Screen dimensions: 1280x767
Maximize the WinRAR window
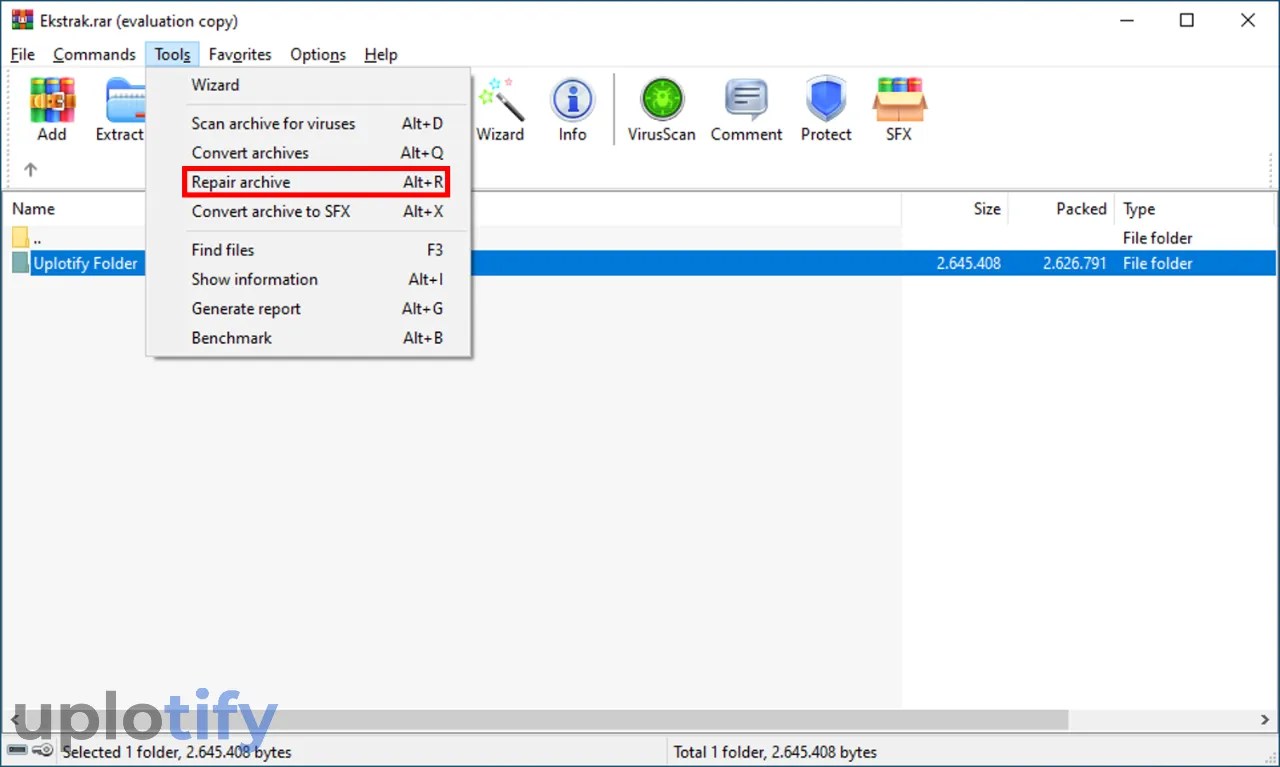tap(1186, 20)
